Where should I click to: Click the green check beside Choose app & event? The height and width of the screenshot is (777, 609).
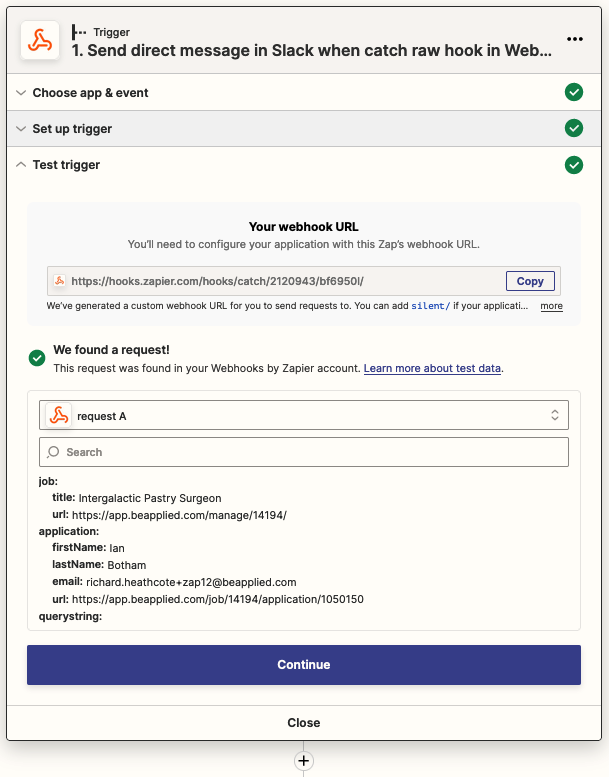[x=574, y=92]
